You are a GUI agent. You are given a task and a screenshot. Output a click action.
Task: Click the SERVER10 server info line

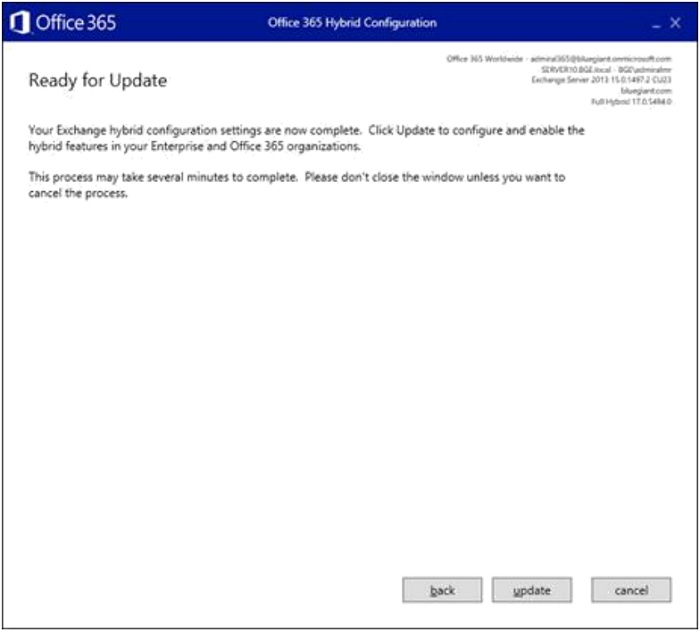(x=606, y=70)
